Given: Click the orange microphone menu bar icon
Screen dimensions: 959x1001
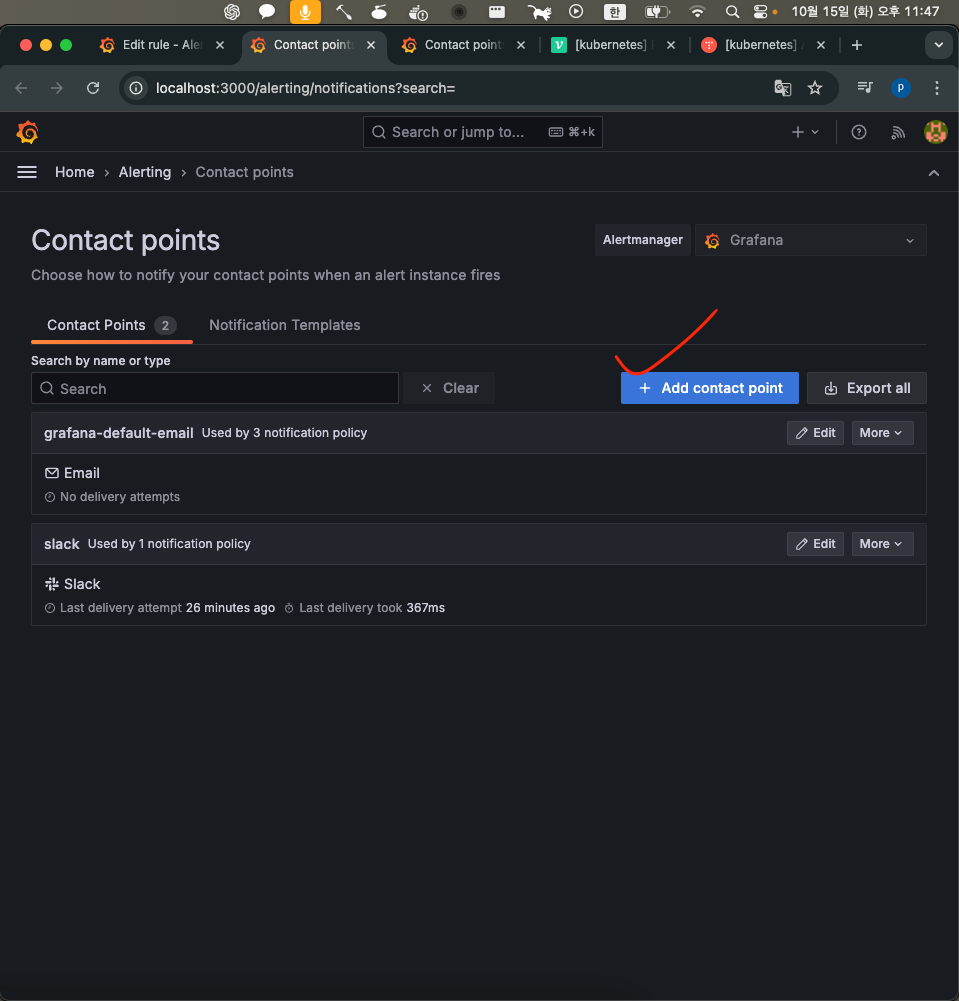Looking at the screenshot, I should point(305,11).
